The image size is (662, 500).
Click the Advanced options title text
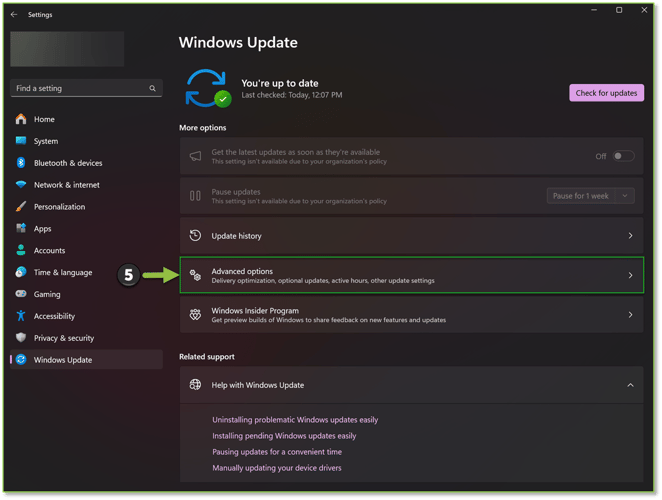(242, 271)
